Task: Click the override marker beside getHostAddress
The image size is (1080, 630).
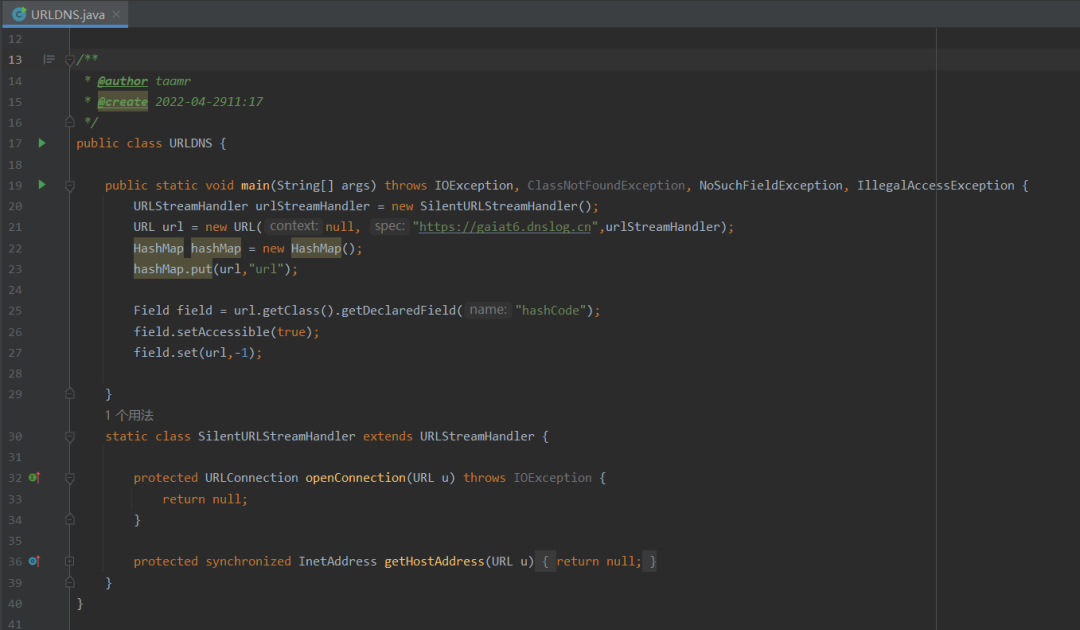Action: pyautogui.click(x=34, y=561)
